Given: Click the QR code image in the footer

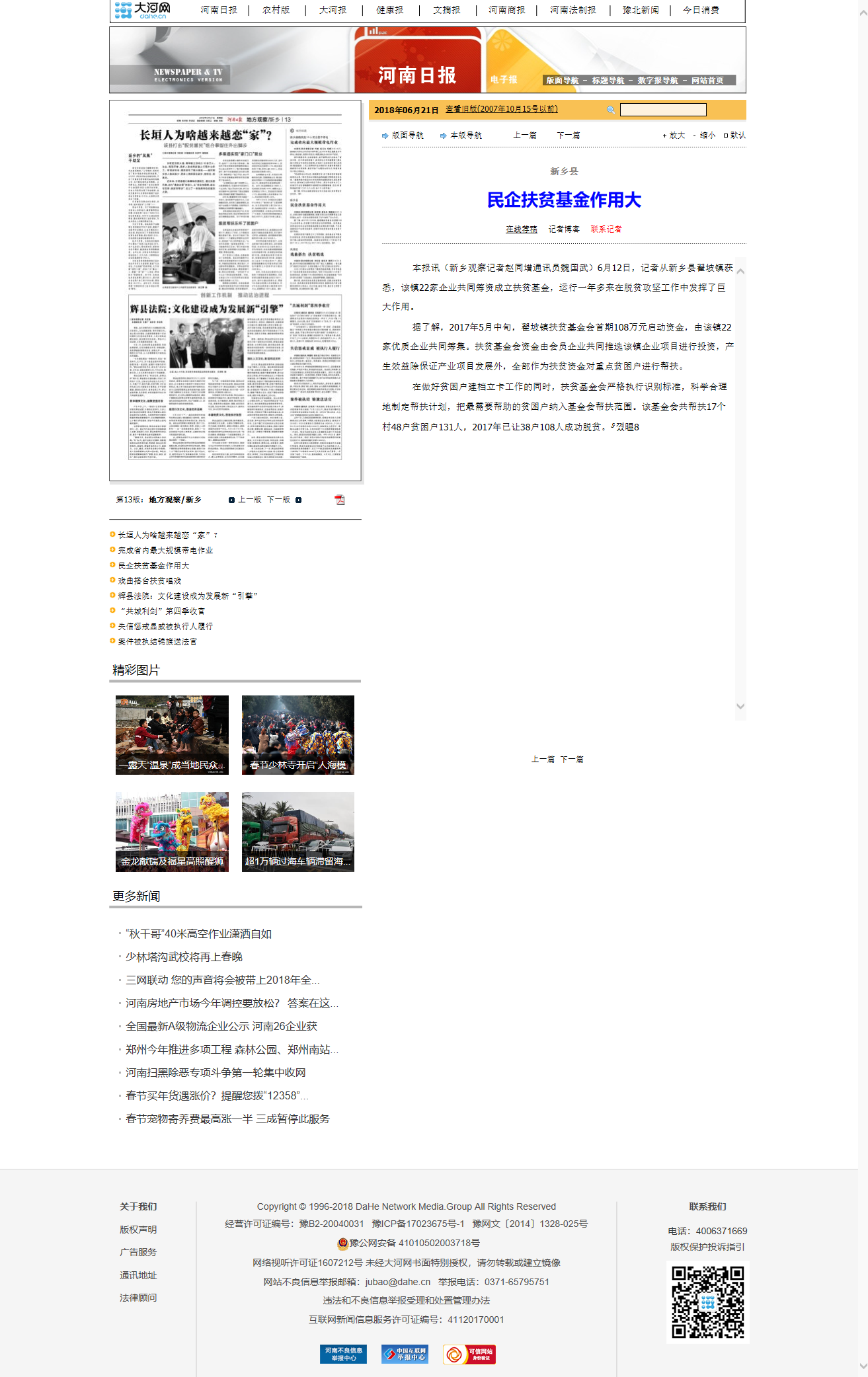Looking at the screenshot, I should pos(707,1302).
